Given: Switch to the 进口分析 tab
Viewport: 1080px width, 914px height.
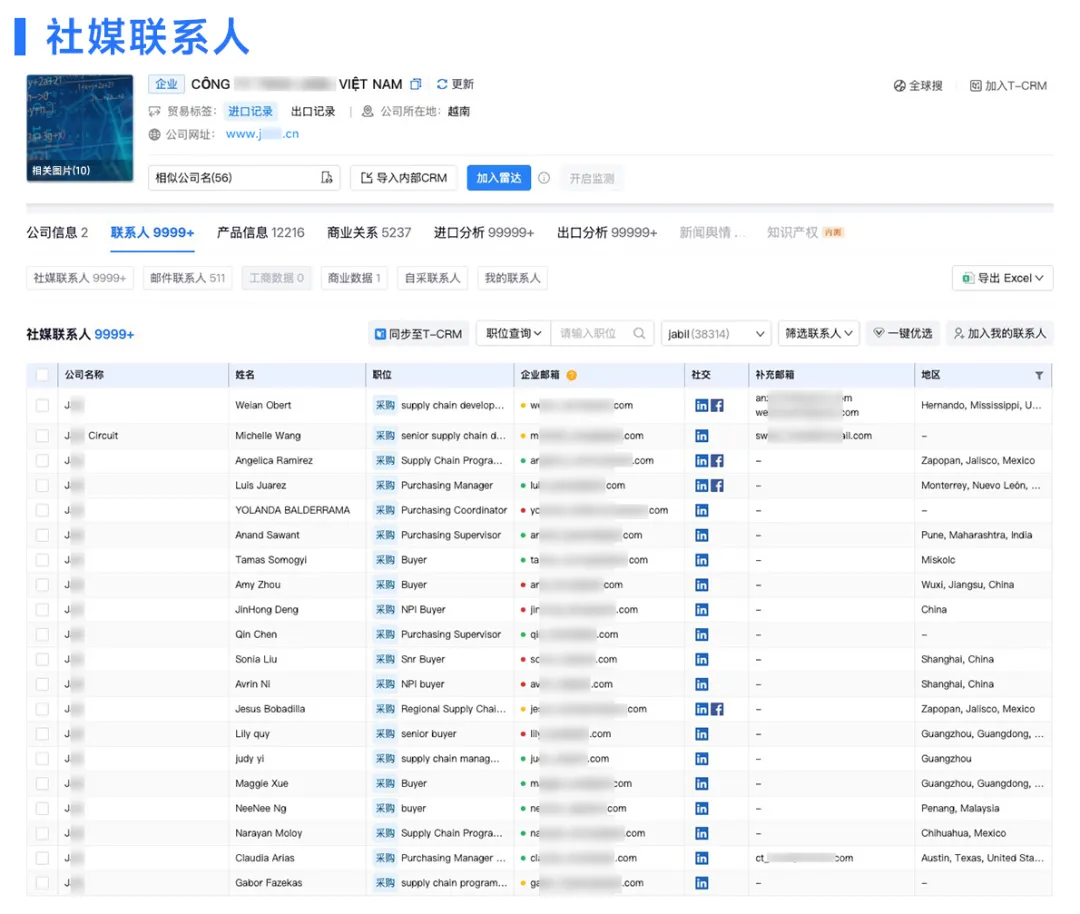Looking at the screenshot, I should (461, 231).
